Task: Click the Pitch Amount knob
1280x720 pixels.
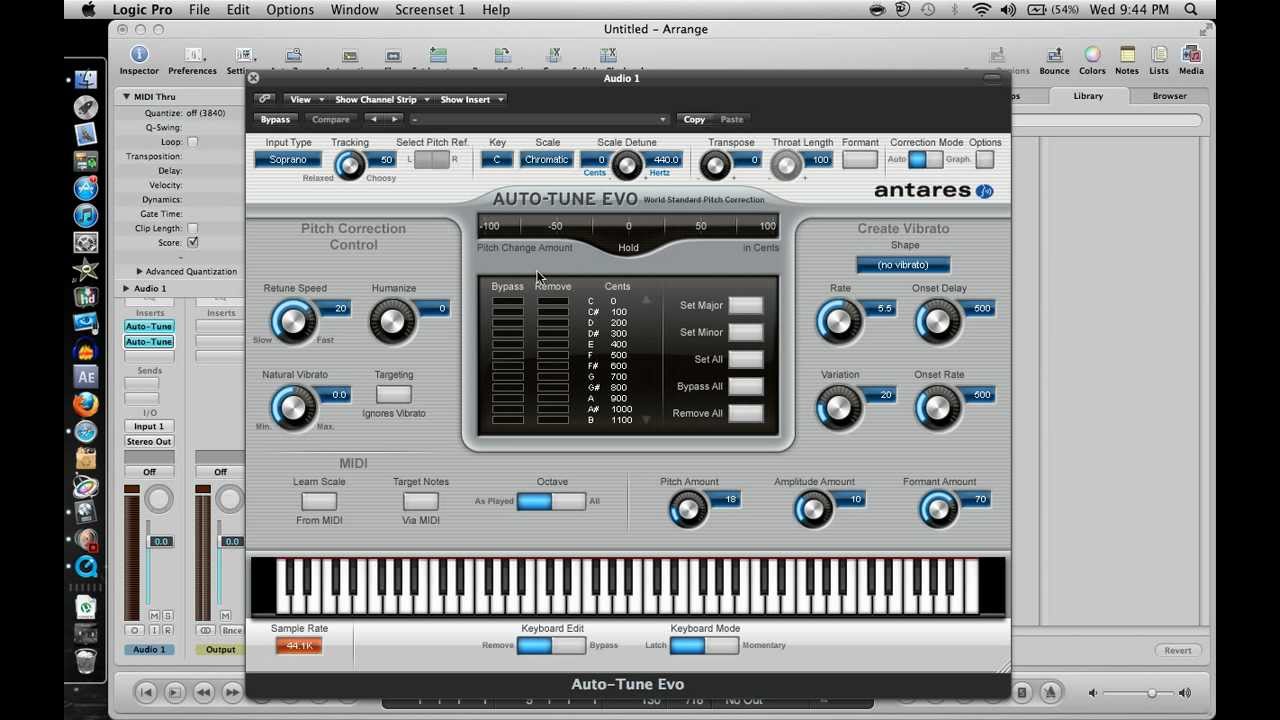Action: point(687,510)
